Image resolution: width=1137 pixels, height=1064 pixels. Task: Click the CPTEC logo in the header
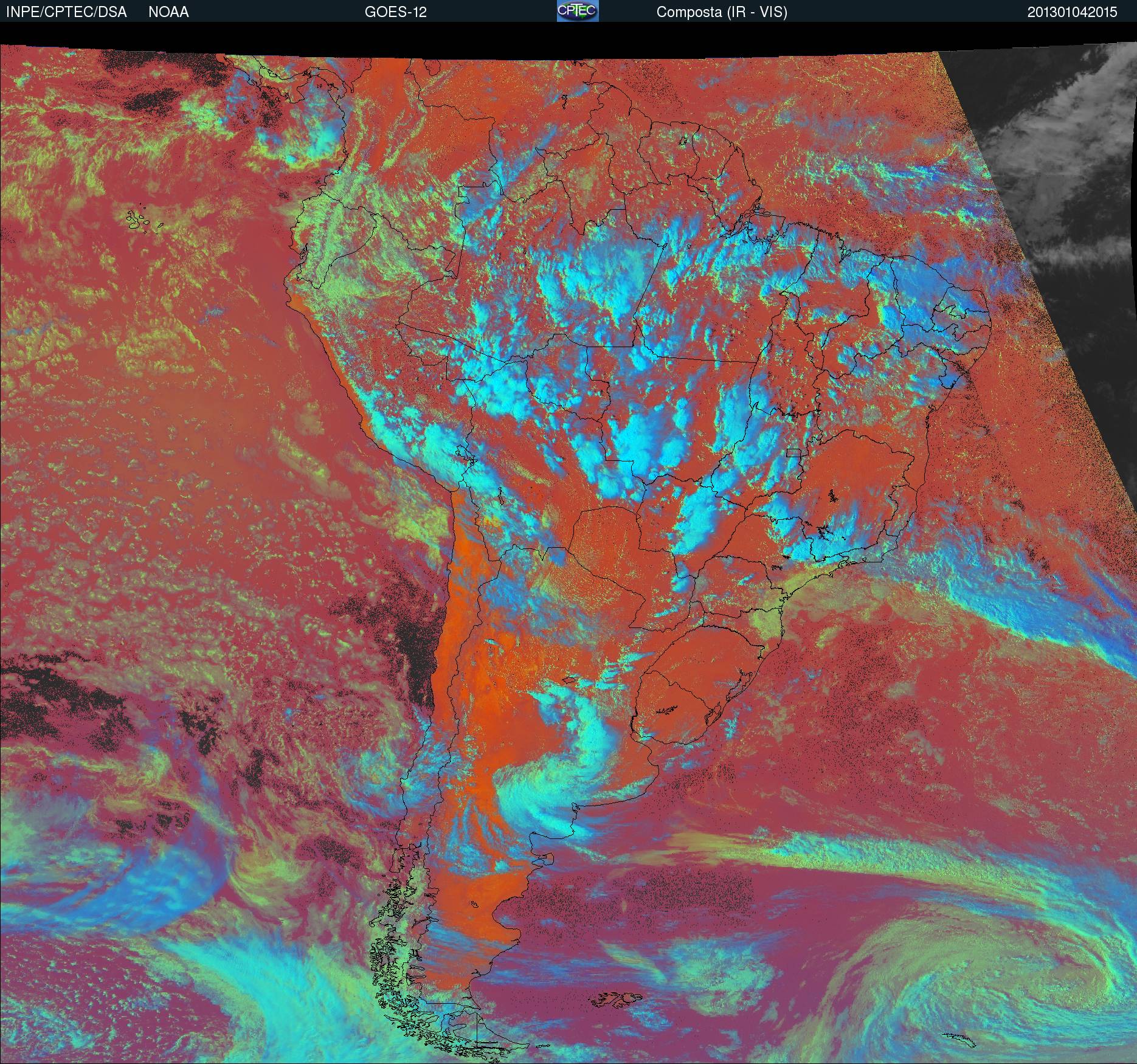[x=578, y=11]
